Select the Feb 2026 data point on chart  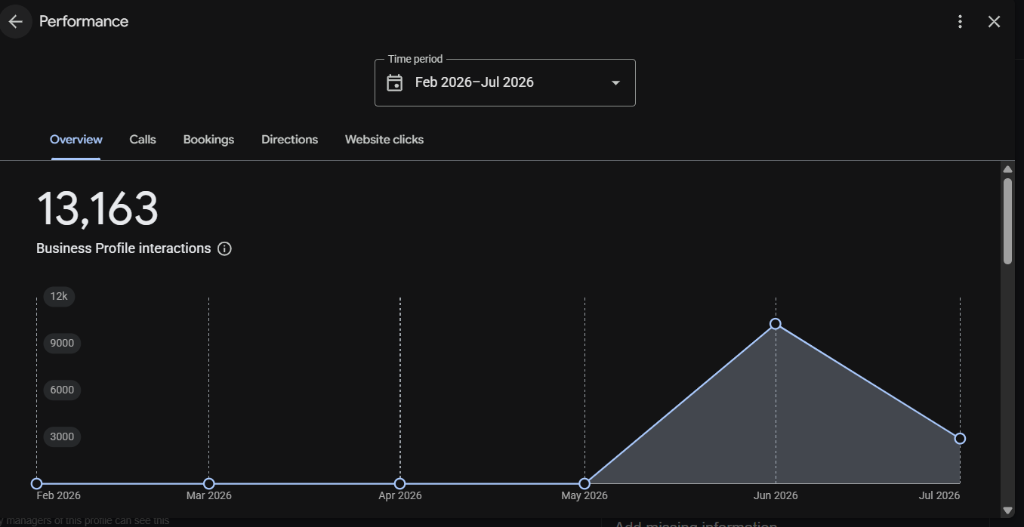pyautogui.click(x=37, y=484)
